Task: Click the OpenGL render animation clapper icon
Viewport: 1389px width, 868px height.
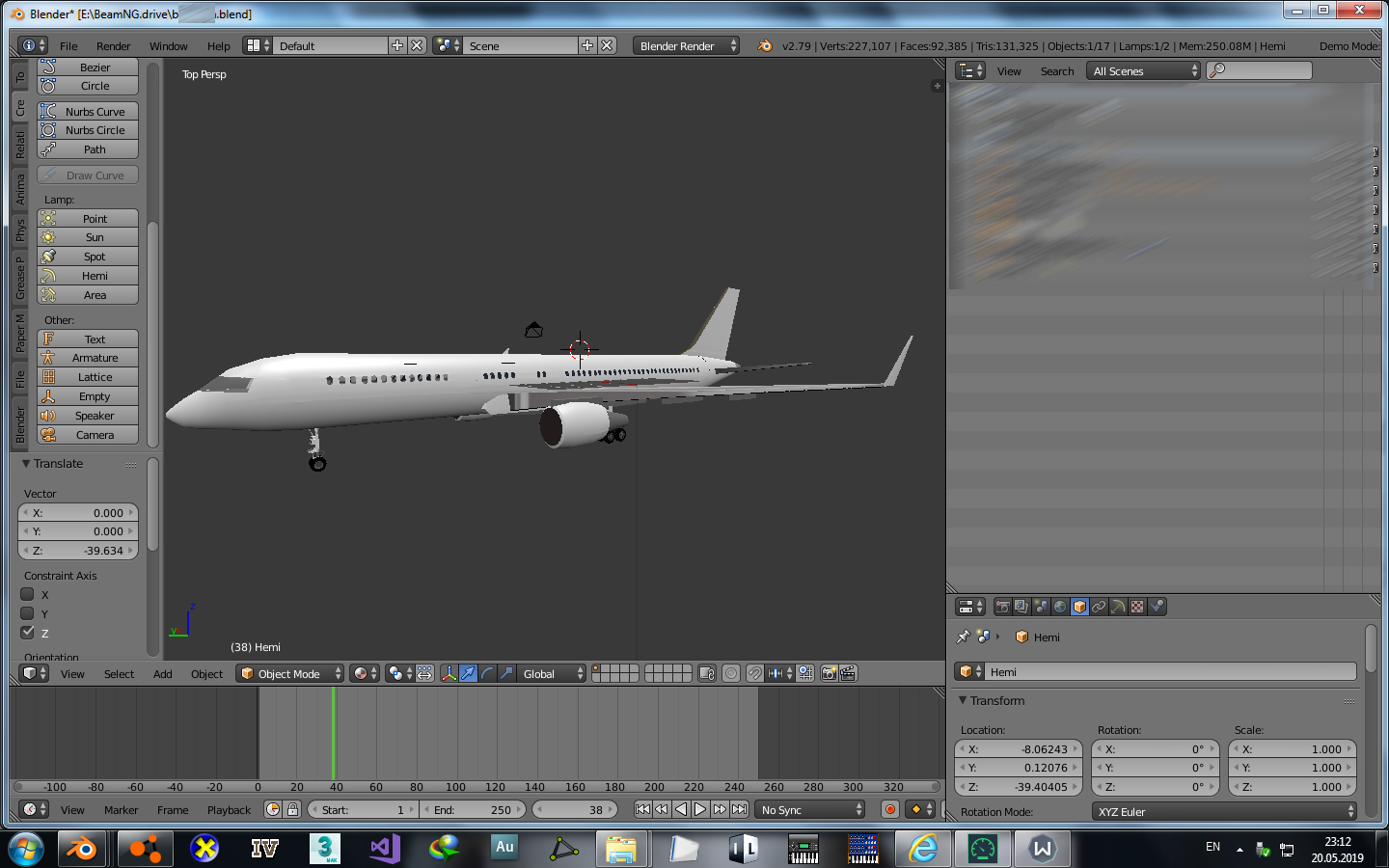Action: coord(848,673)
